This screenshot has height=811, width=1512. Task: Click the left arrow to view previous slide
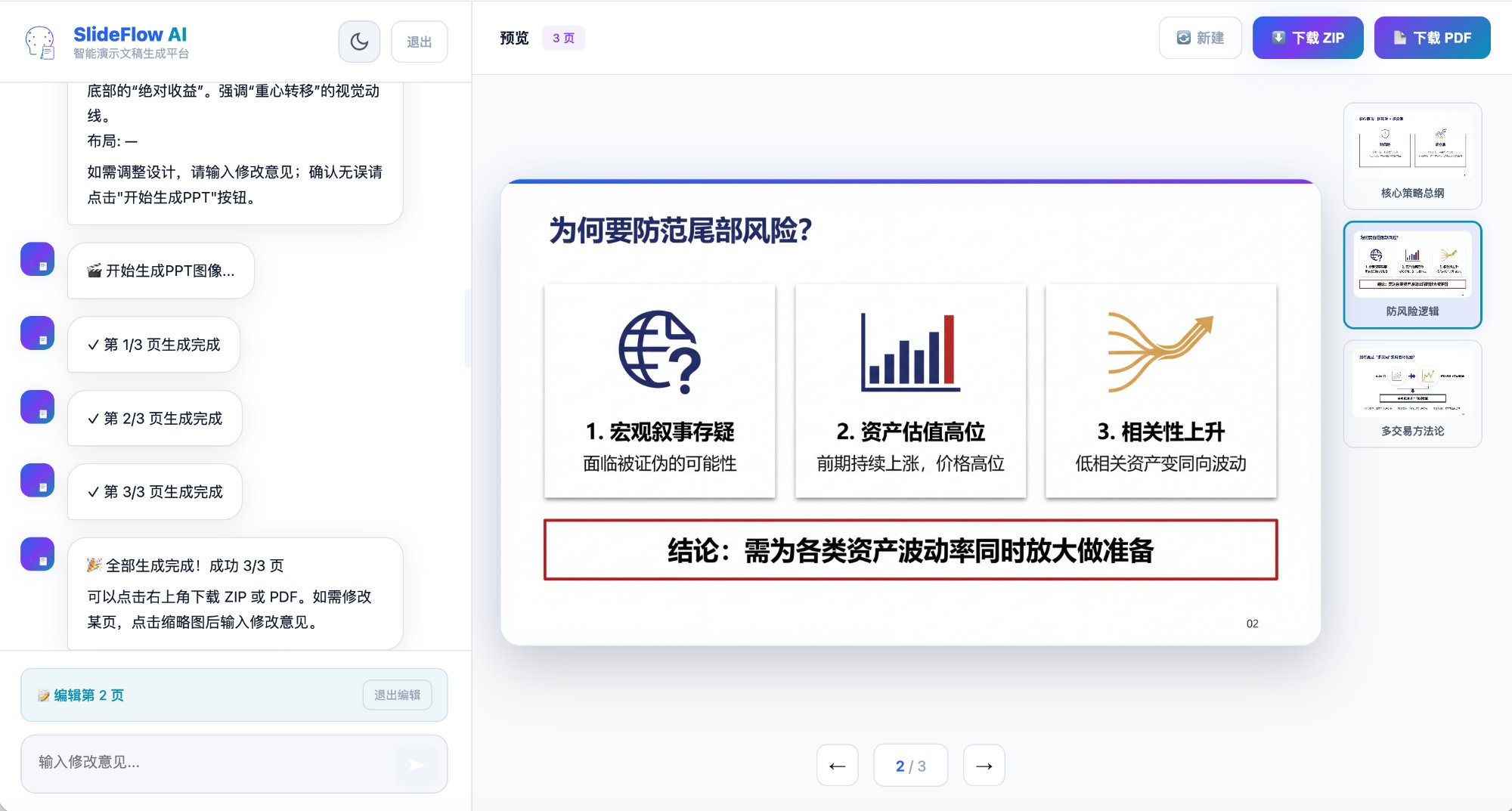pos(837,766)
